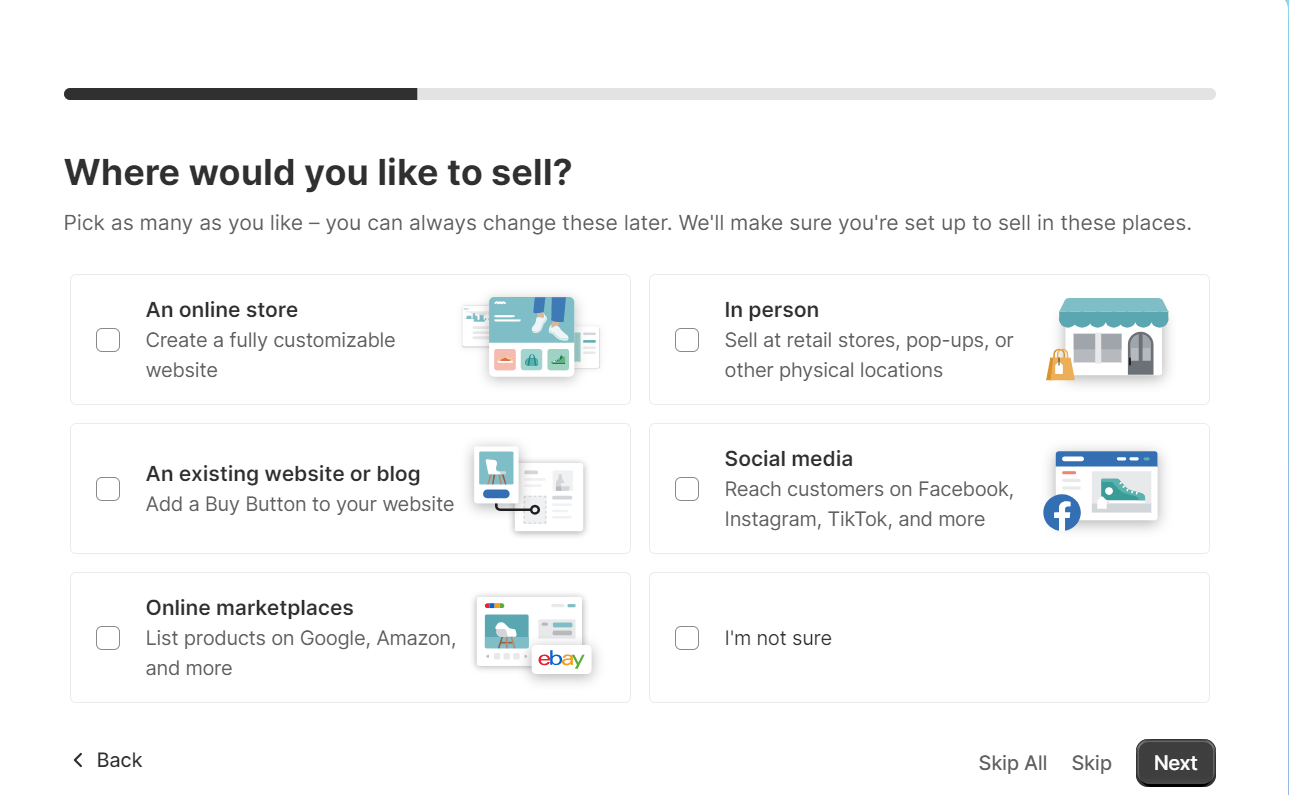Click the back arrow chevron icon
The image size is (1289, 795).
(x=78, y=761)
